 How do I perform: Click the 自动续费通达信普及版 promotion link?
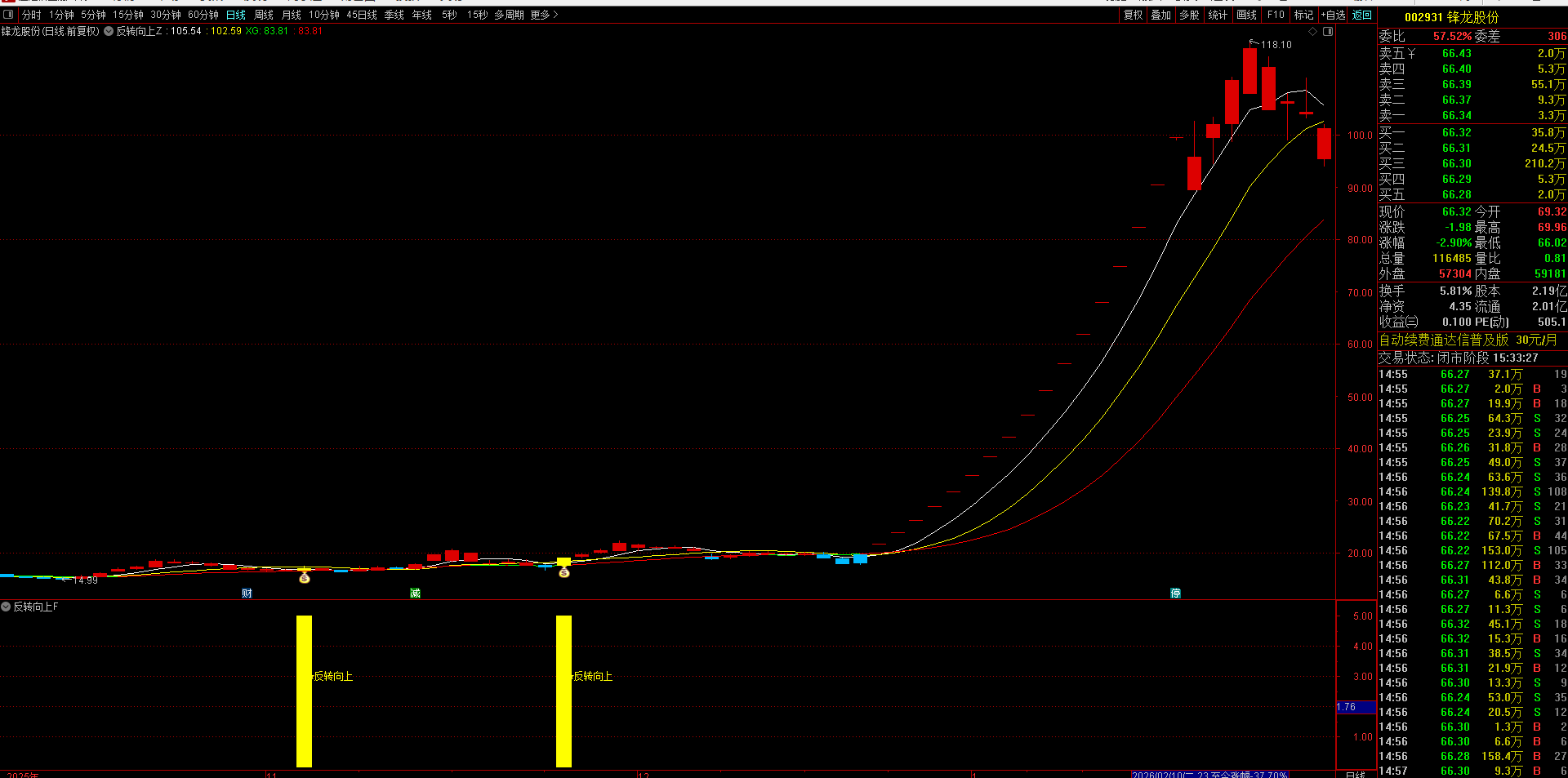pos(1468,340)
